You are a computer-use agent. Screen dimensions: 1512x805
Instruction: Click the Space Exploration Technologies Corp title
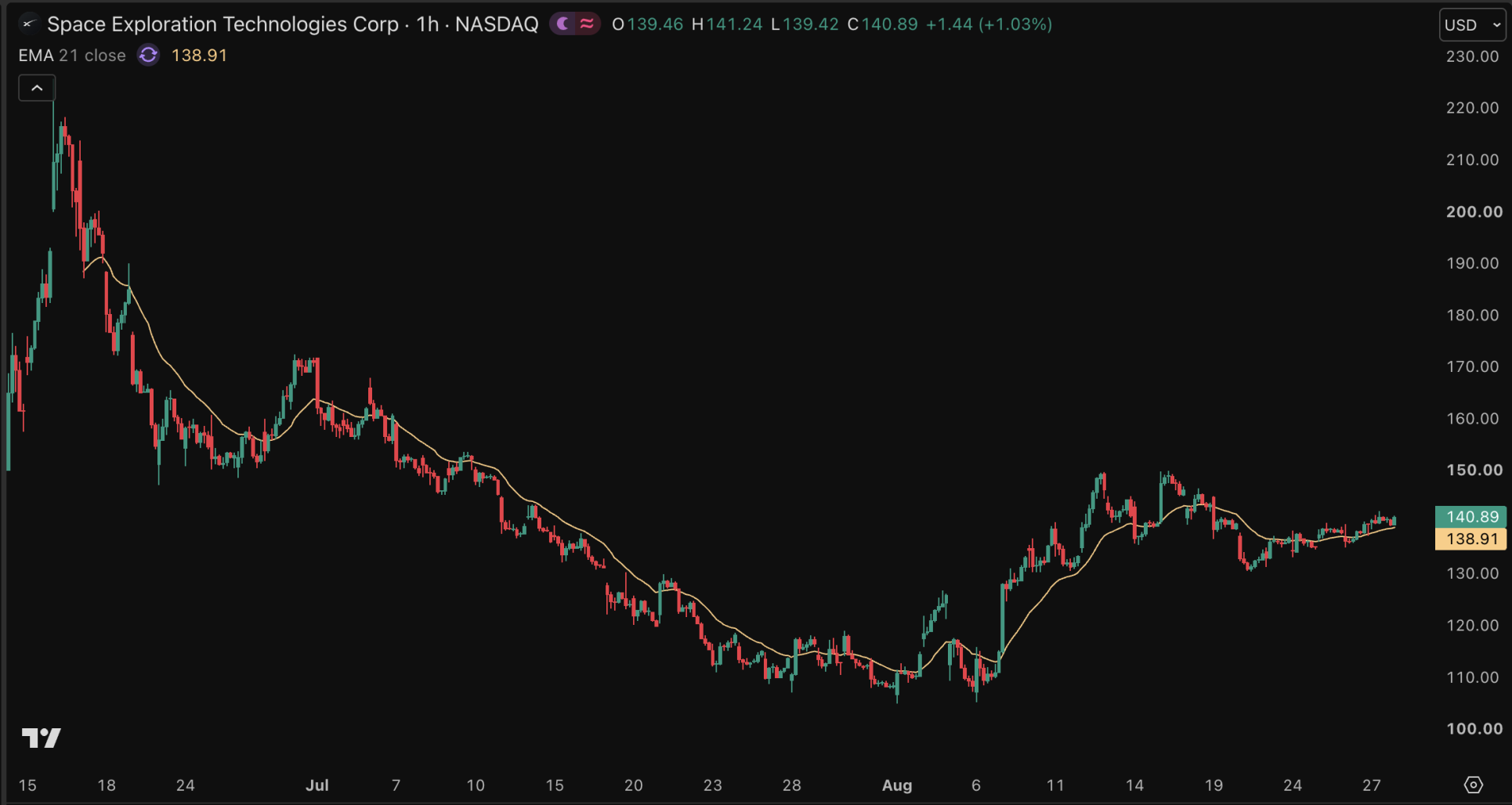(223, 24)
